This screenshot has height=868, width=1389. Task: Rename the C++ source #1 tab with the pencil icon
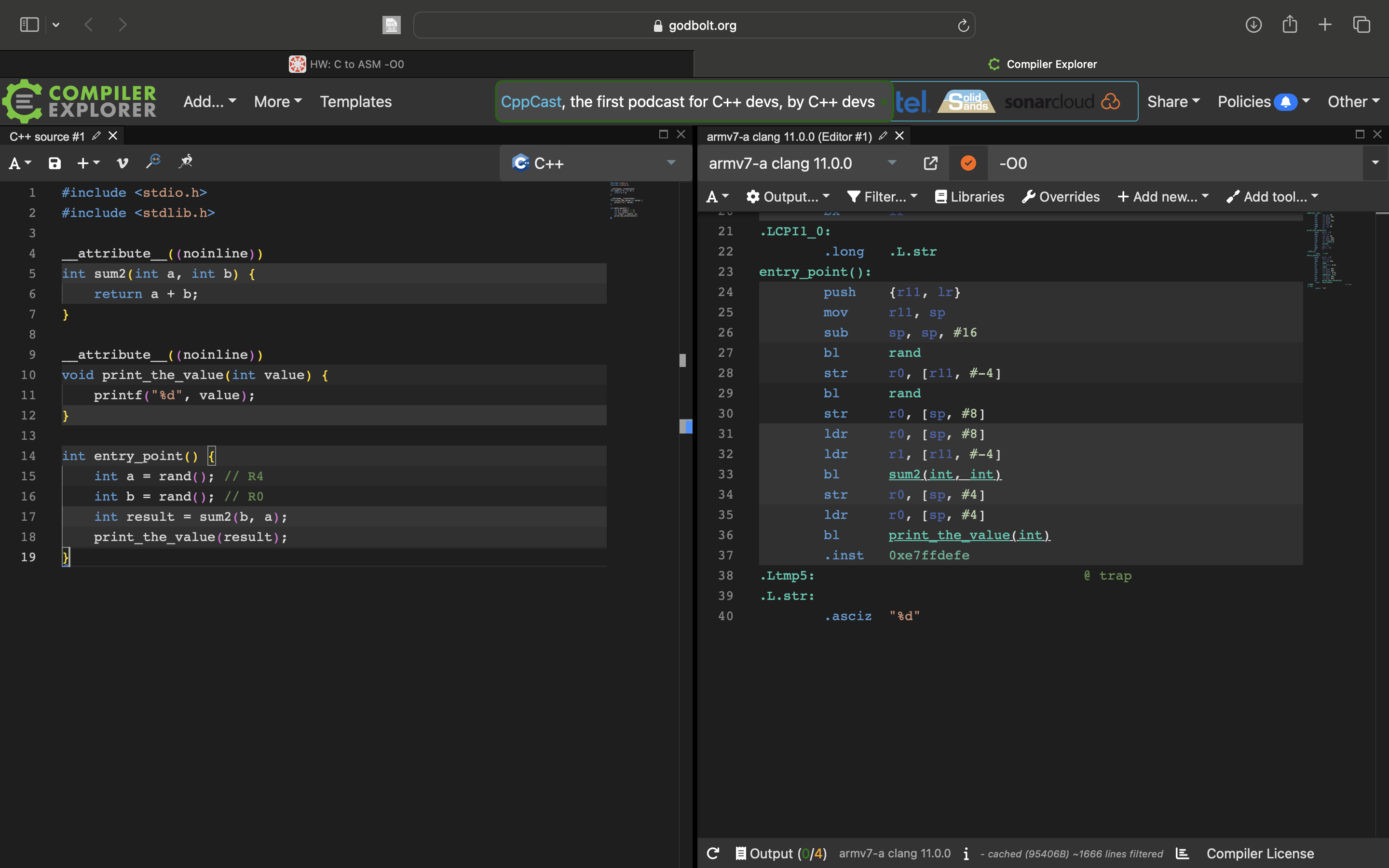(96, 136)
